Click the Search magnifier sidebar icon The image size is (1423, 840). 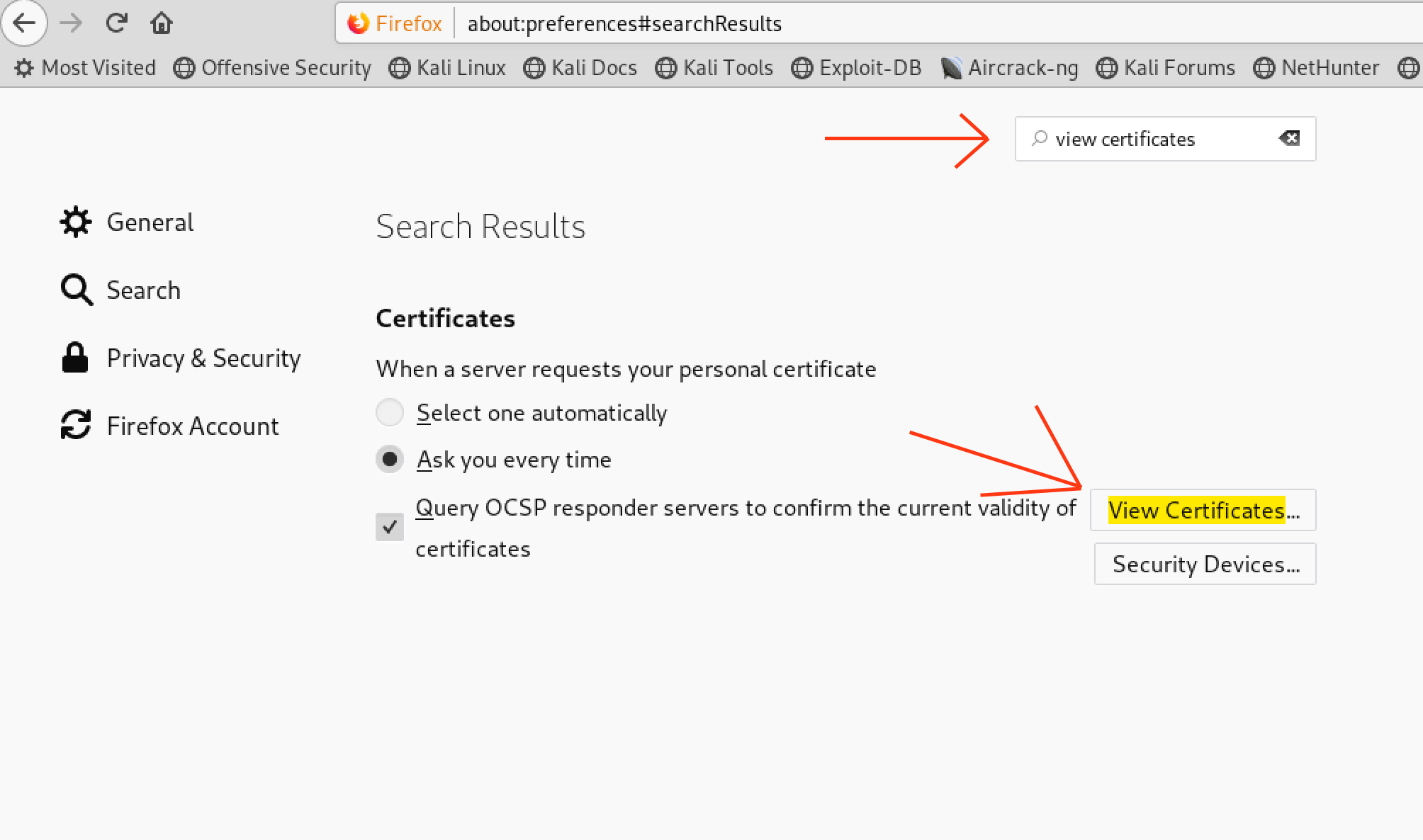(77, 290)
